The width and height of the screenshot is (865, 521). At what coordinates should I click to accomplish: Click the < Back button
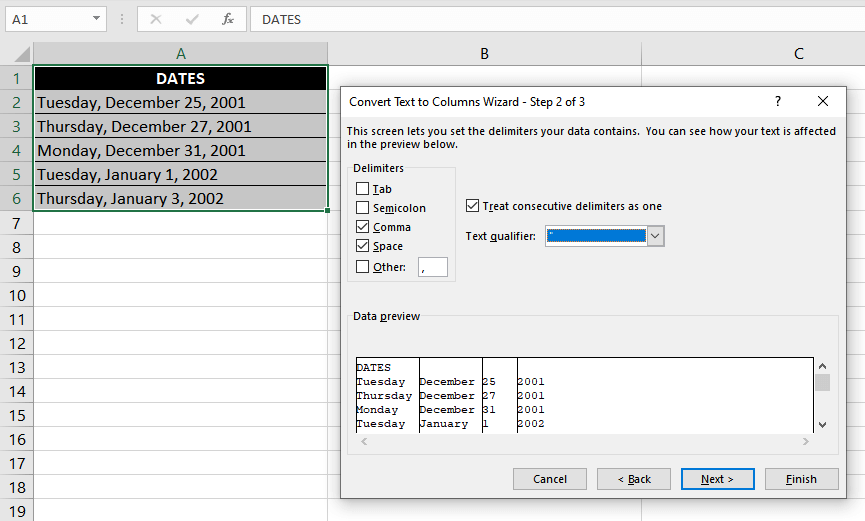click(633, 479)
